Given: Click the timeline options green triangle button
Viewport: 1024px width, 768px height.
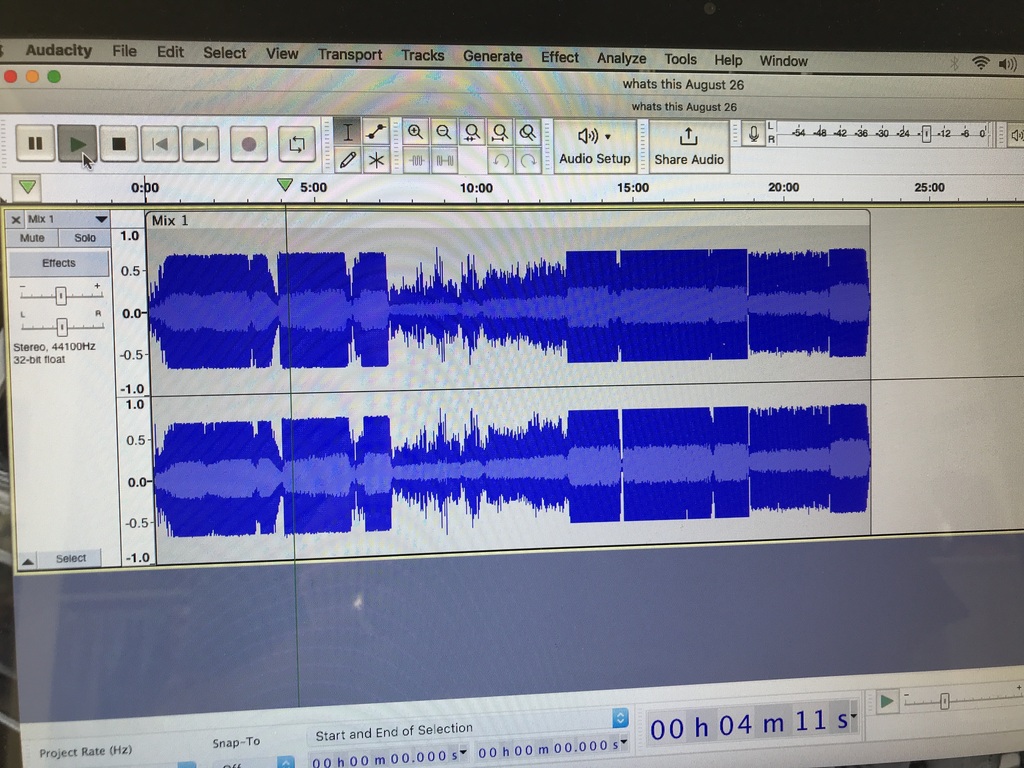Looking at the screenshot, I should pos(27,187).
